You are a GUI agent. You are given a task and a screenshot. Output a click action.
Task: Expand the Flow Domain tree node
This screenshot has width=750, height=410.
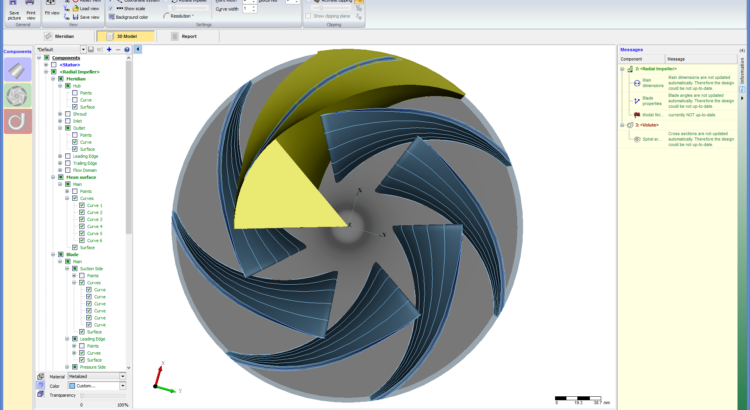(60, 170)
